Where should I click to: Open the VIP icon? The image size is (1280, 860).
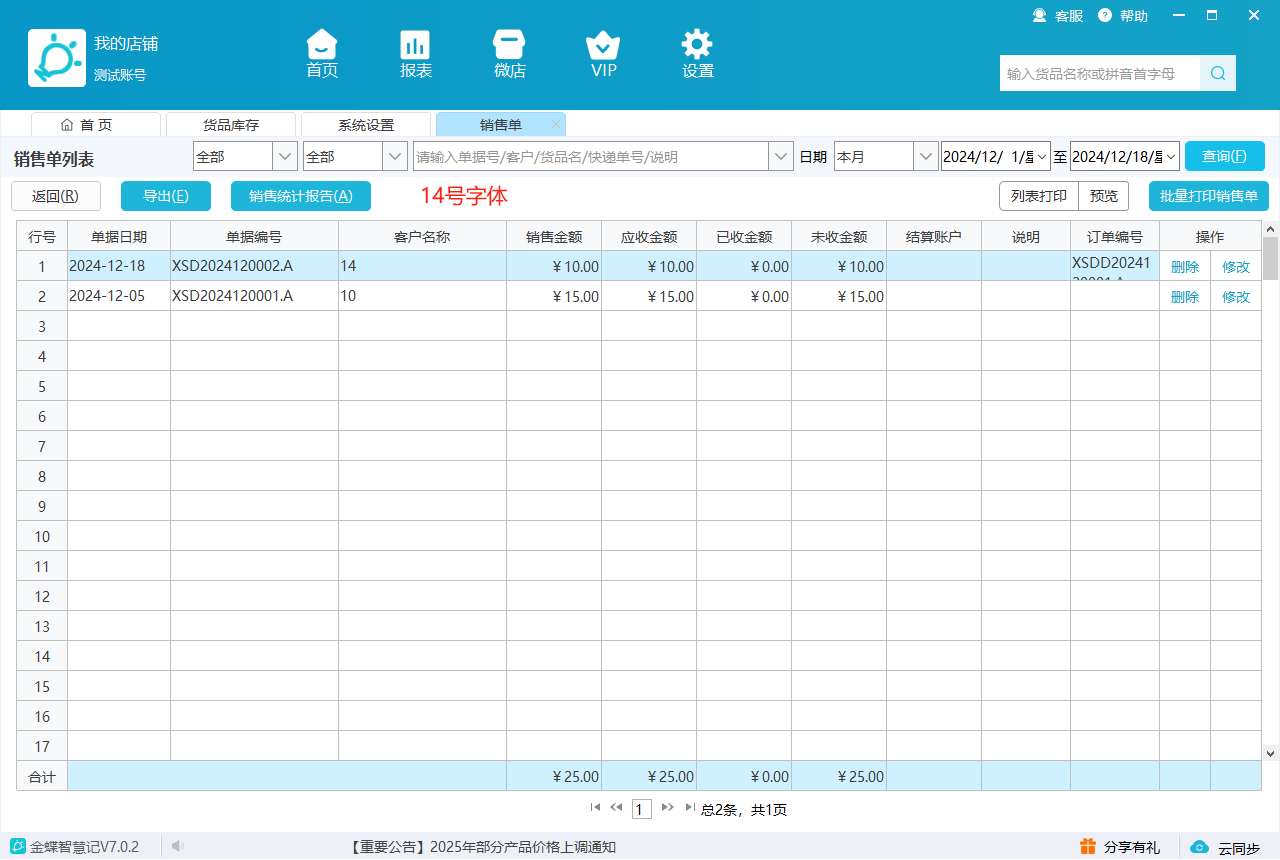tap(603, 54)
